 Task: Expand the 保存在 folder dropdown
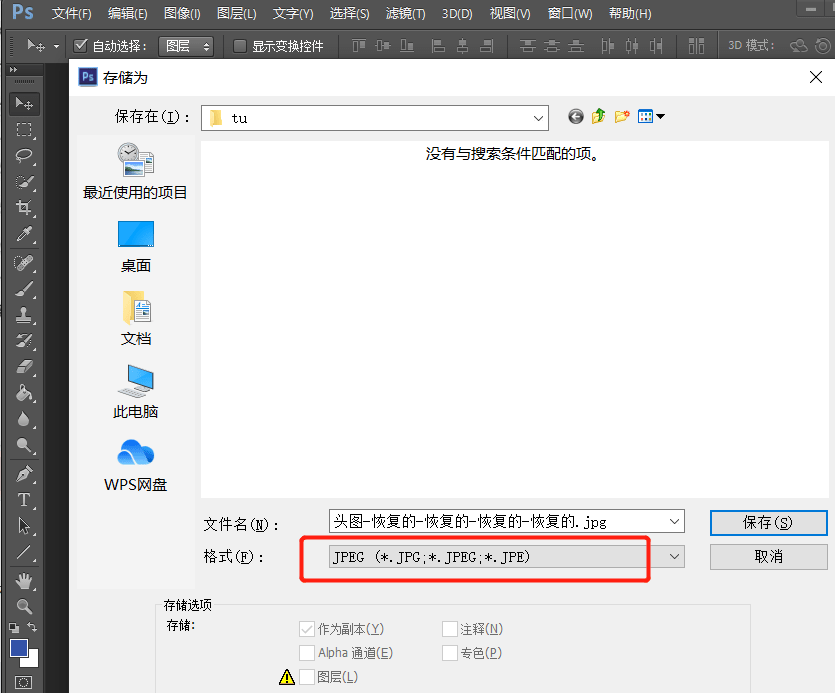[538, 118]
